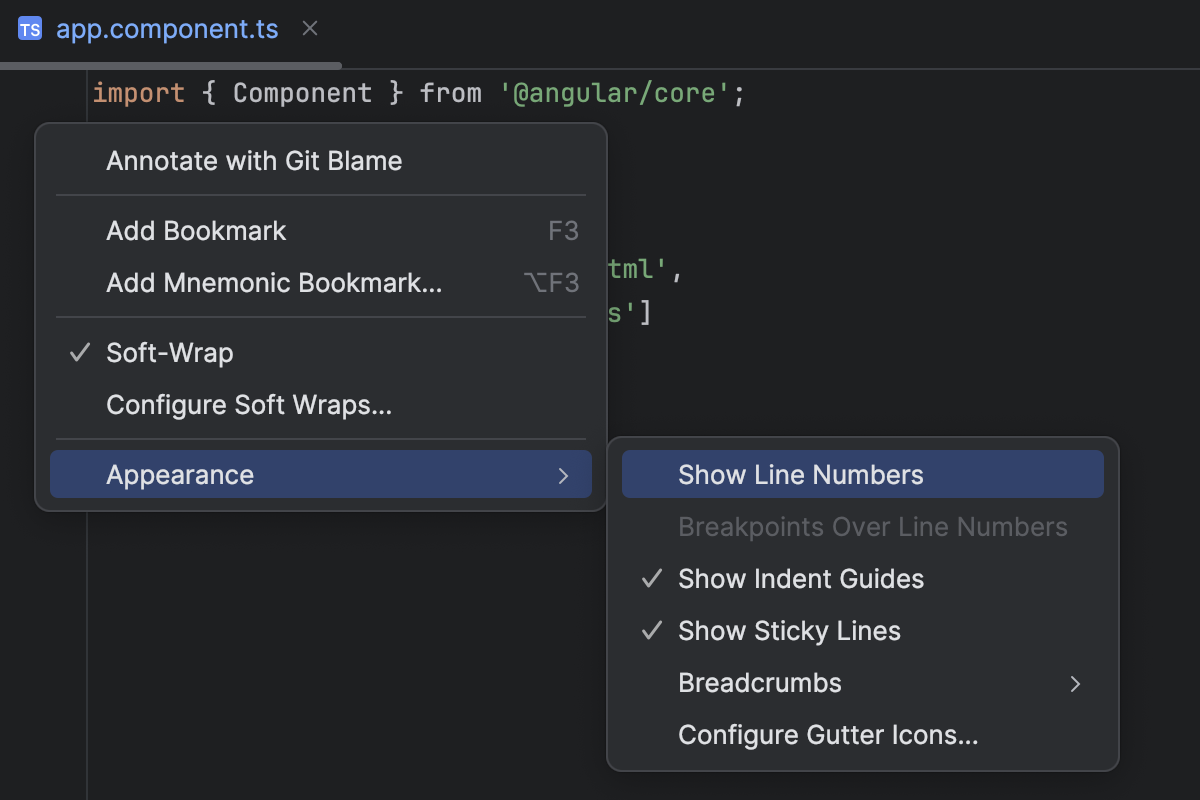Viewport: 1200px width, 800px height.
Task: Open "Configure Soft Wraps..."
Action: (248, 405)
